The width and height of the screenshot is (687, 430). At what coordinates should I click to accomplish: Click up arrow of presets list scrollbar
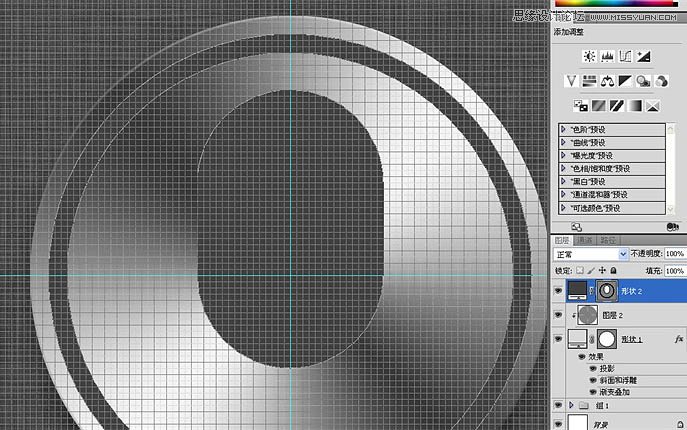670,128
